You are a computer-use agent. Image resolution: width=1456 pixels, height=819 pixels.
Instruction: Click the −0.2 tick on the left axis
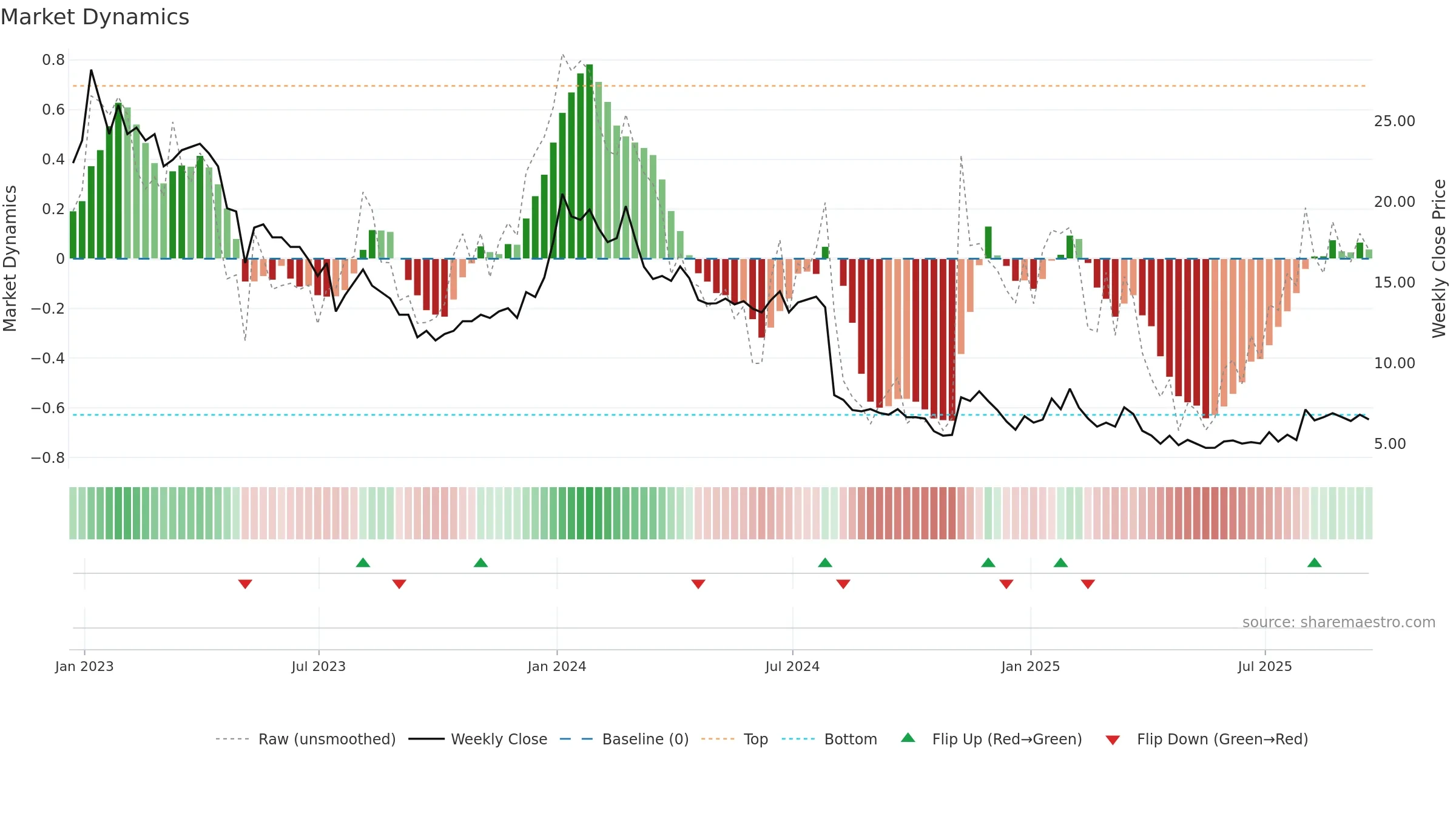click(48, 309)
